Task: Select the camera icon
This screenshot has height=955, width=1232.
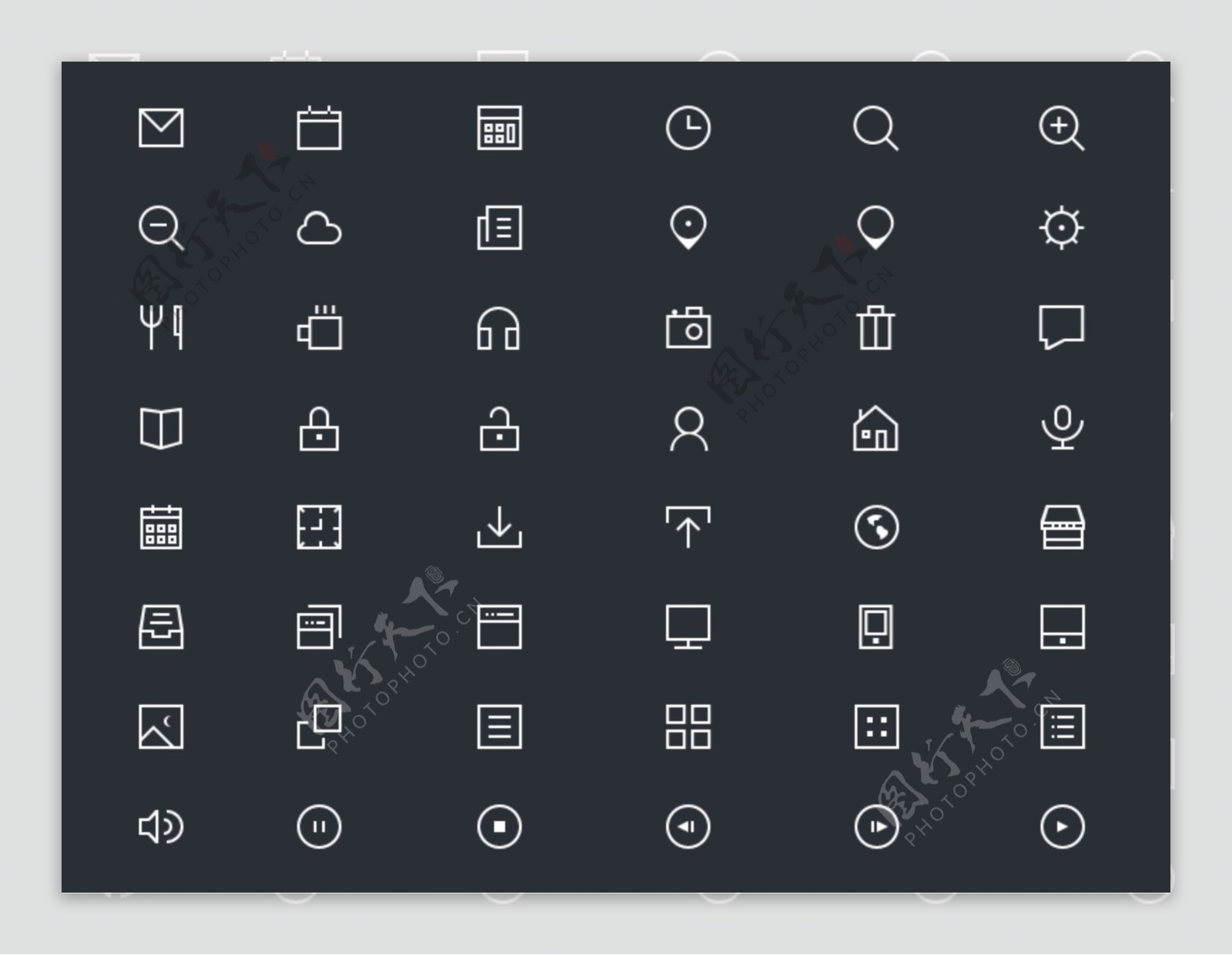Action: [688, 328]
